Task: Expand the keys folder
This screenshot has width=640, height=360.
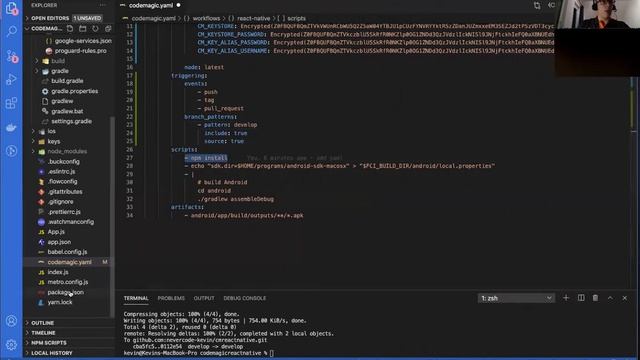Action: (53, 142)
